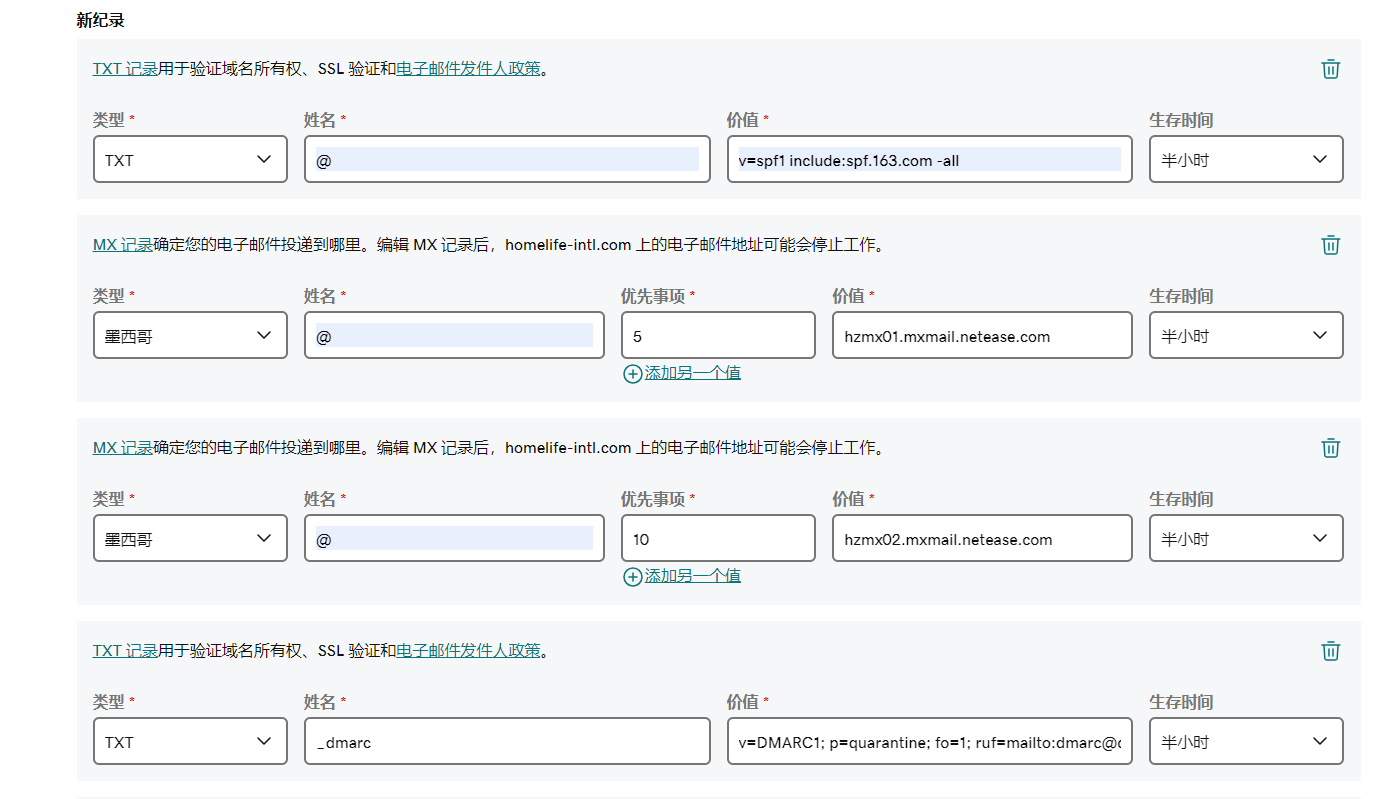Image resolution: width=1400 pixels, height=799 pixels.
Task: Delete the _dmarc TXT record with trash icon
Action: pyautogui.click(x=1330, y=651)
